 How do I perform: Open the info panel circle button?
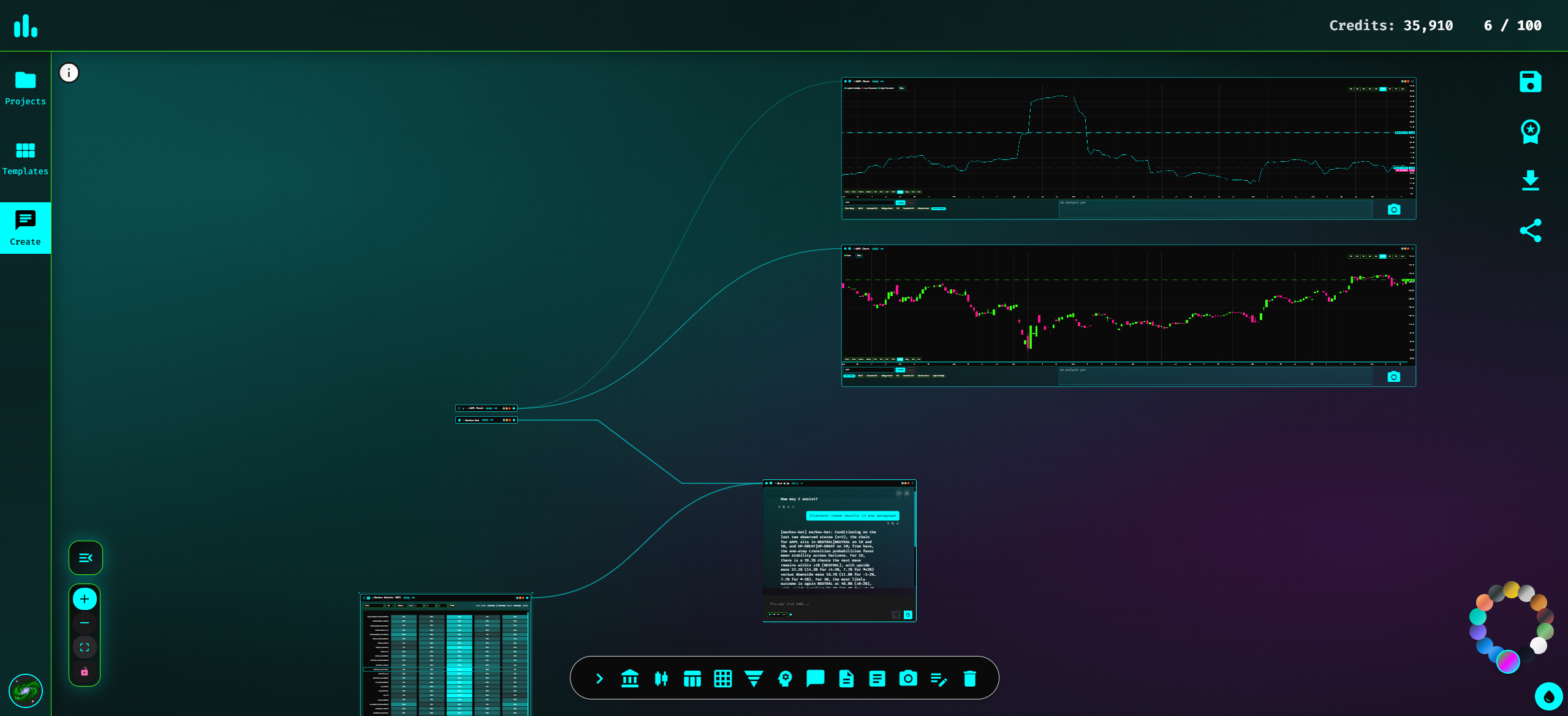pyautogui.click(x=69, y=73)
